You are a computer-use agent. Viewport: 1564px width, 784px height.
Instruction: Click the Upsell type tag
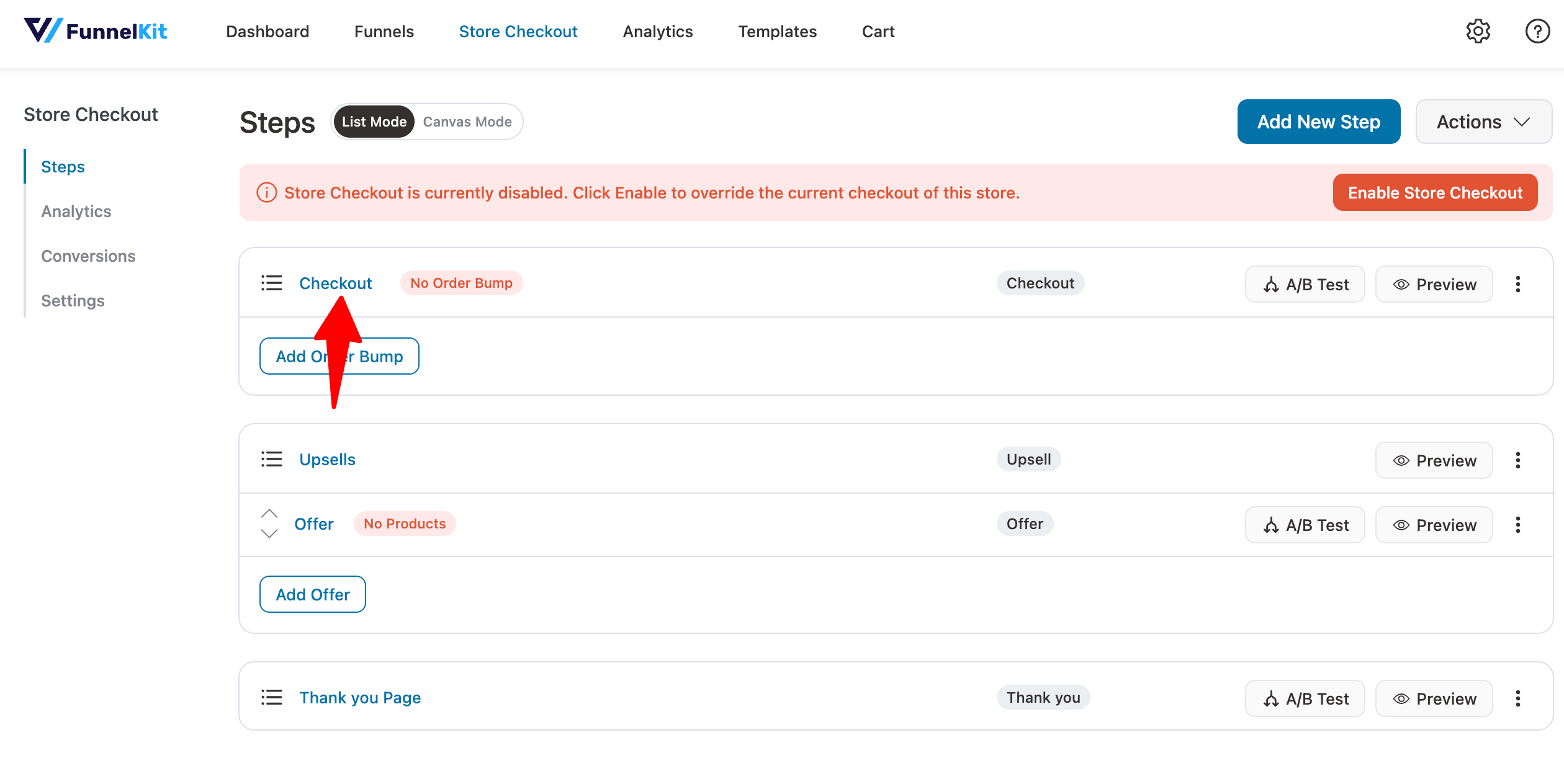[1029, 459]
